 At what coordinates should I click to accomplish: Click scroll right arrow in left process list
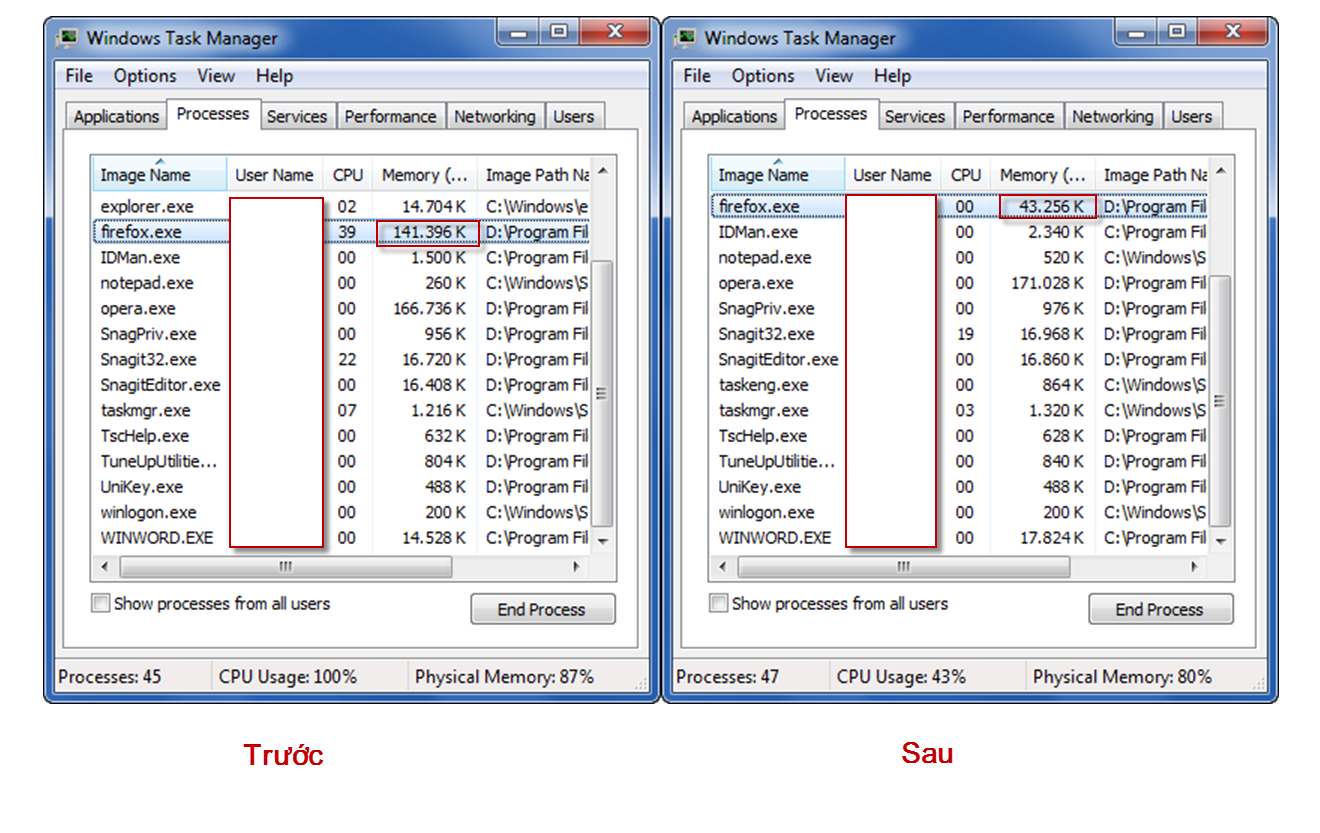577,567
